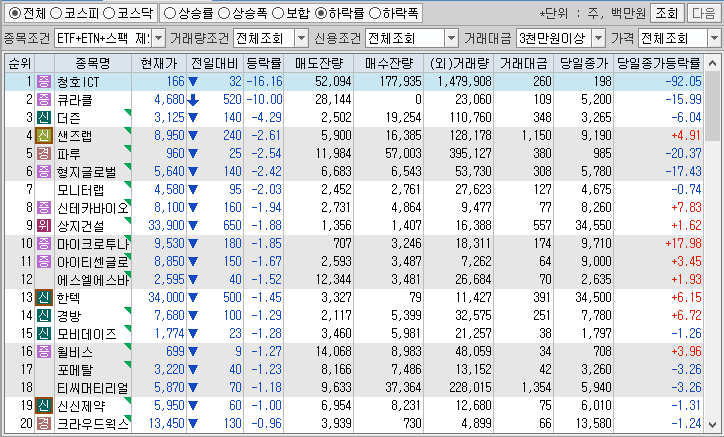Image resolution: width=724 pixels, height=437 pixels.
Task: Sort by 현재가 column header
Action: tap(159, 63)
